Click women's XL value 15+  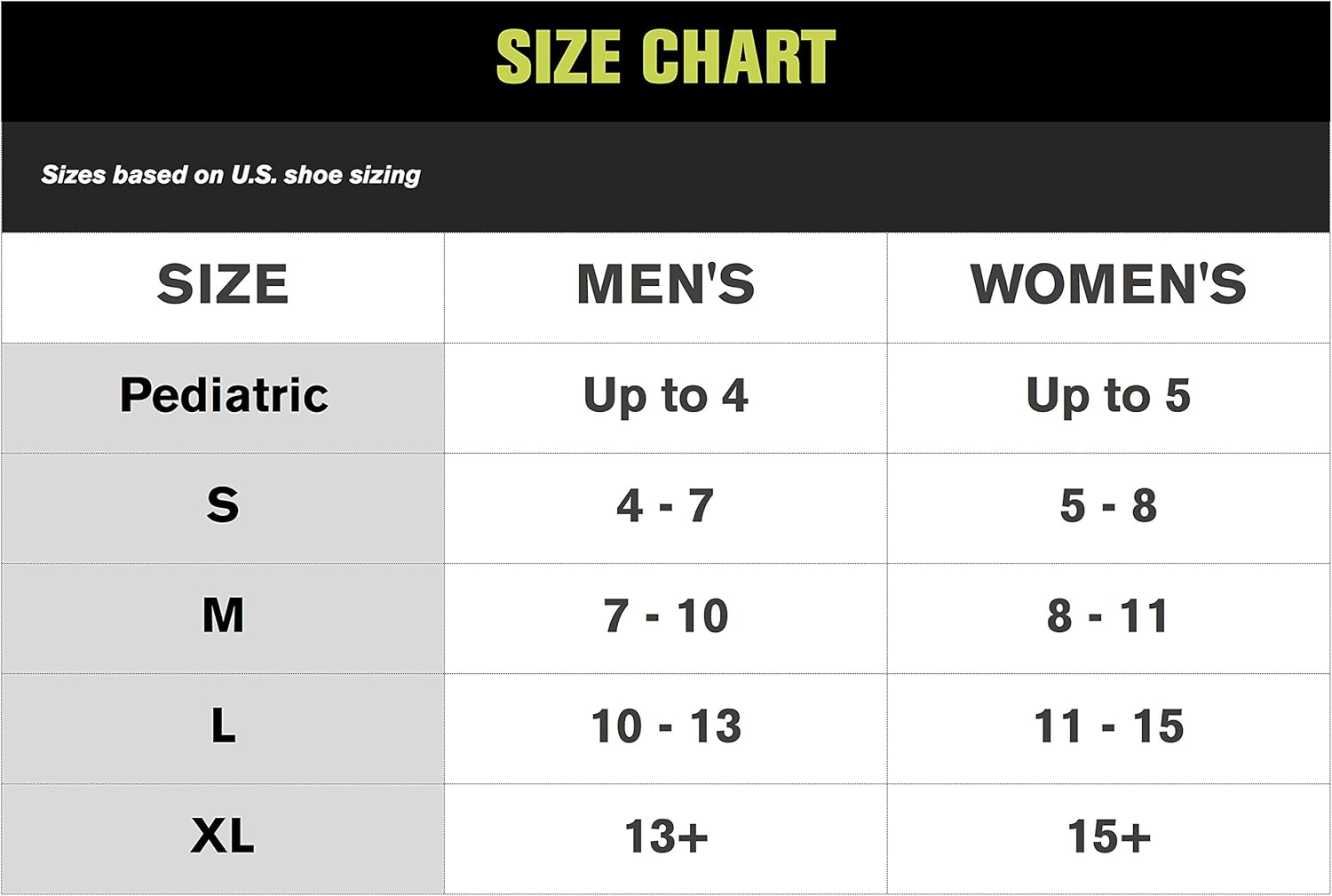1108,837
